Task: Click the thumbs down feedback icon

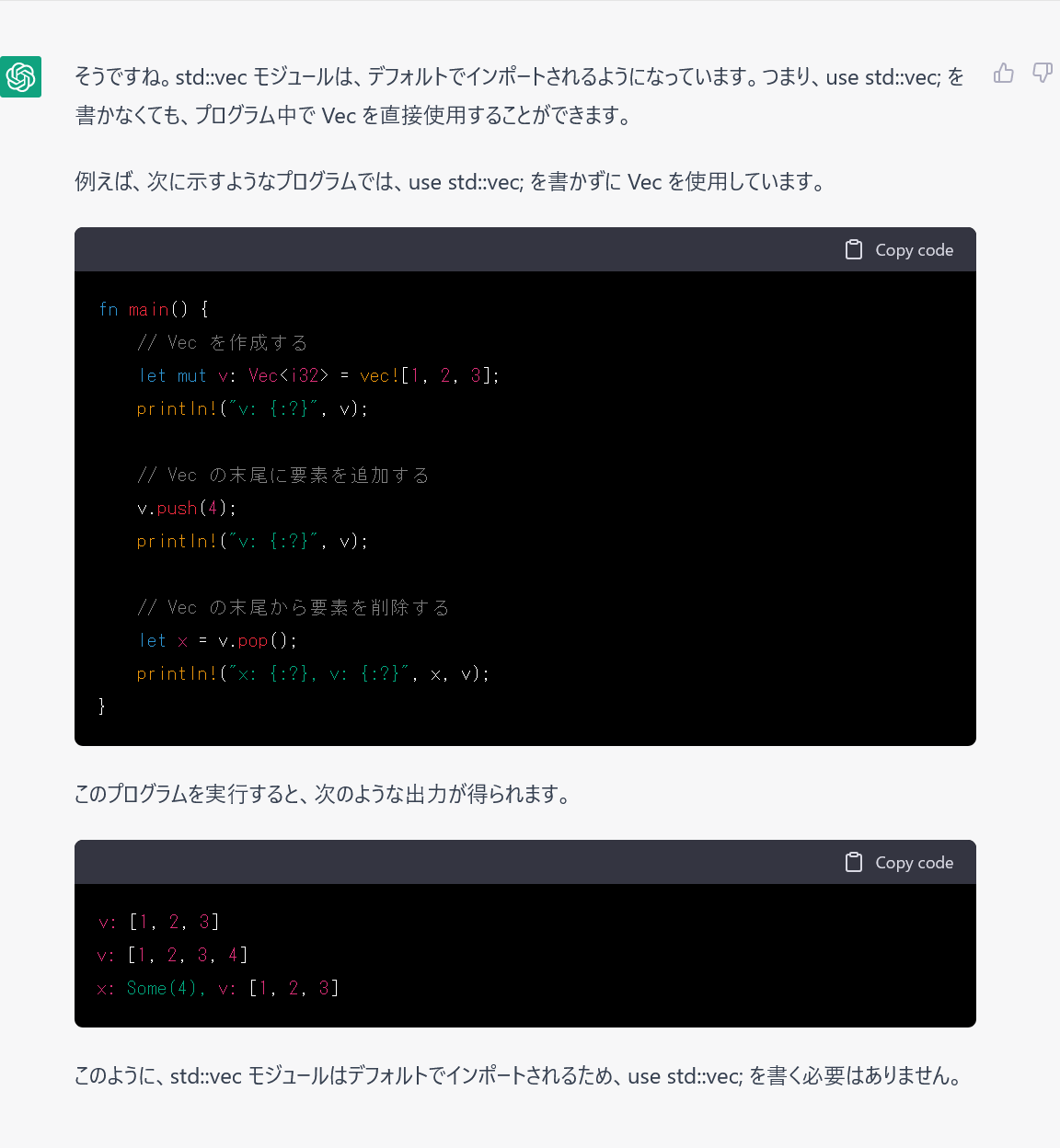Action: (x=1043, y=73)
